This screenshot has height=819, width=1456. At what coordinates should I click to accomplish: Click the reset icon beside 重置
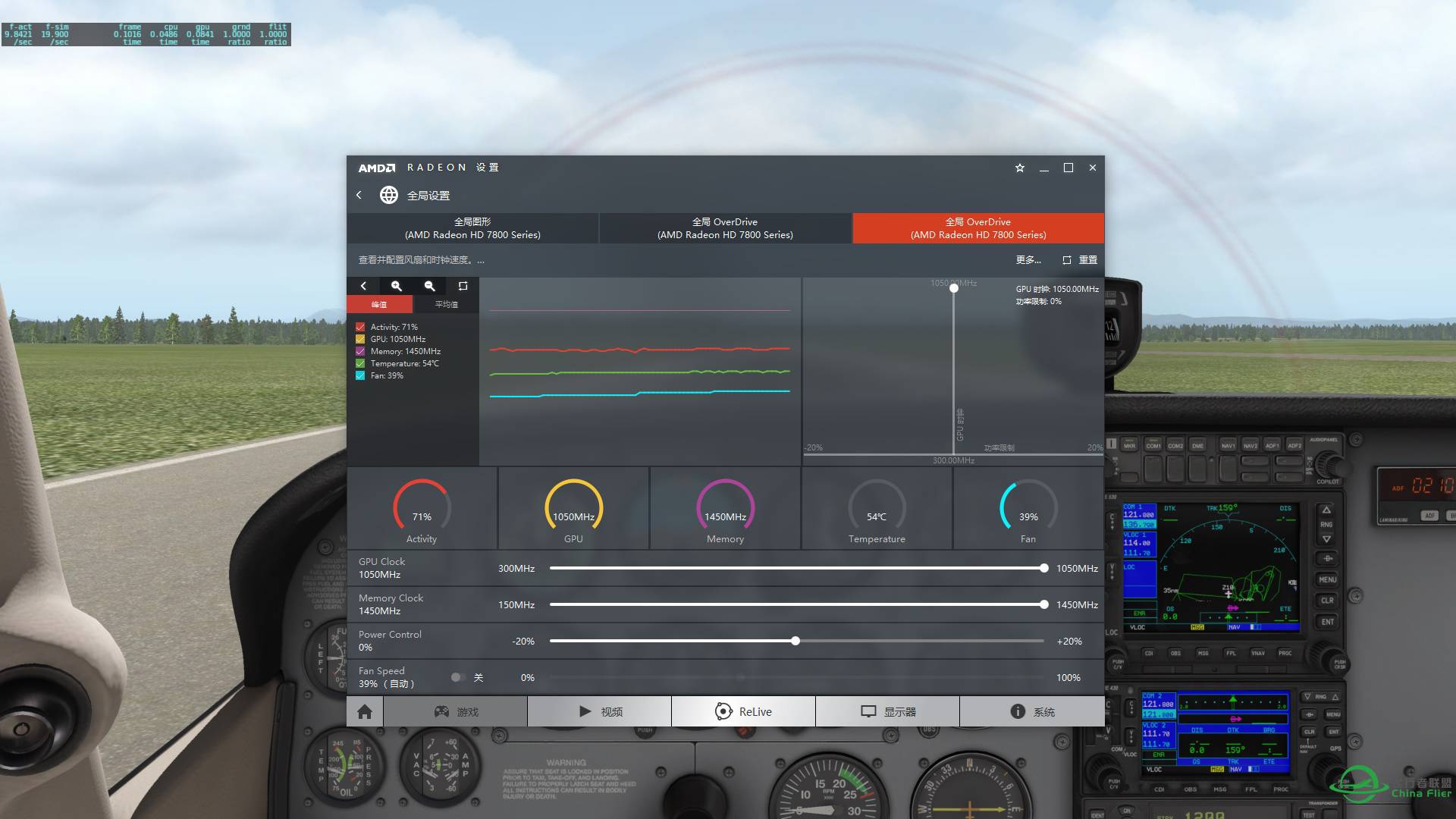tap(1067, 259)
